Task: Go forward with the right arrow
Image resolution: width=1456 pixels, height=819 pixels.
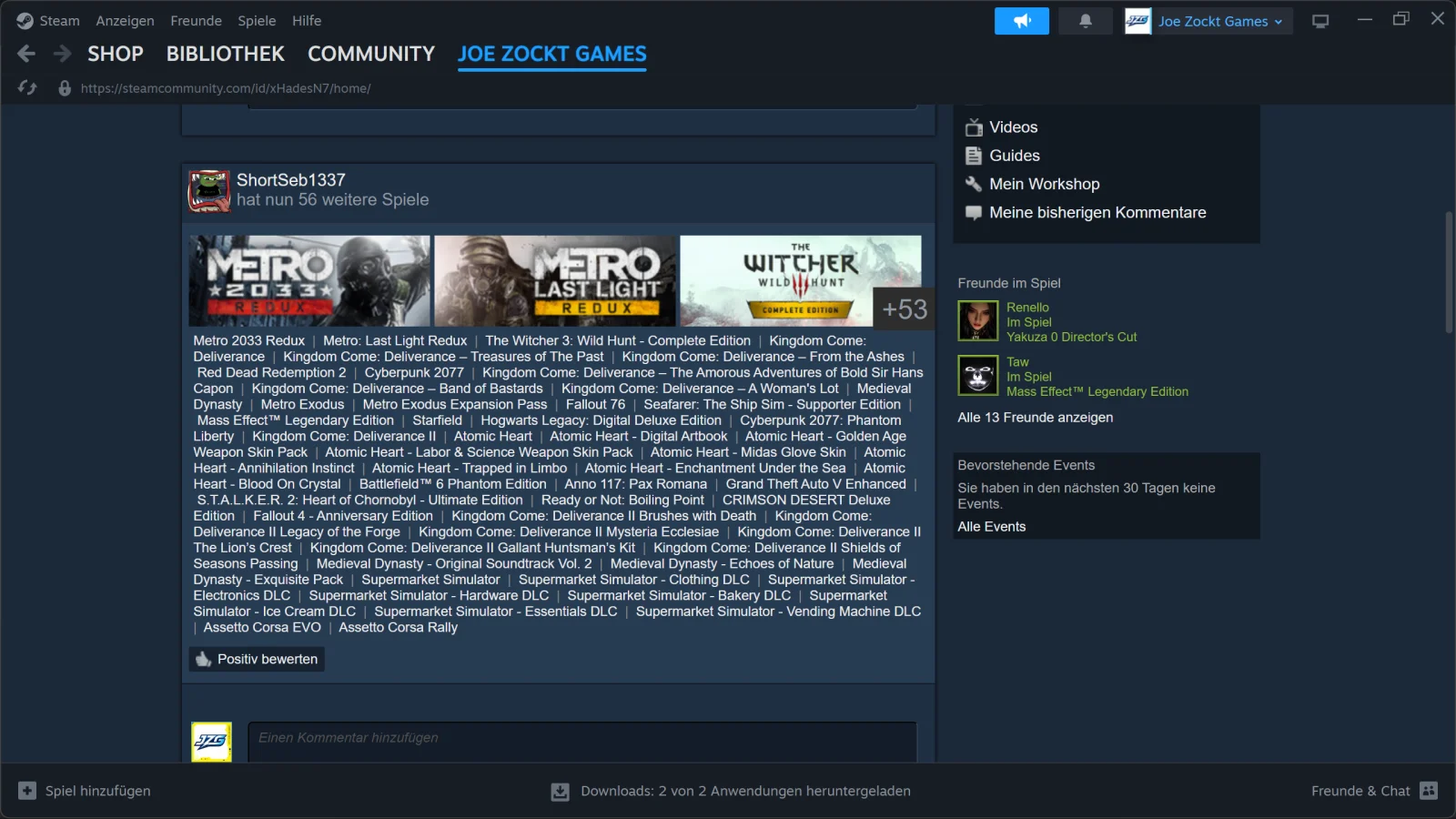Action: click(x=62, y=54)
